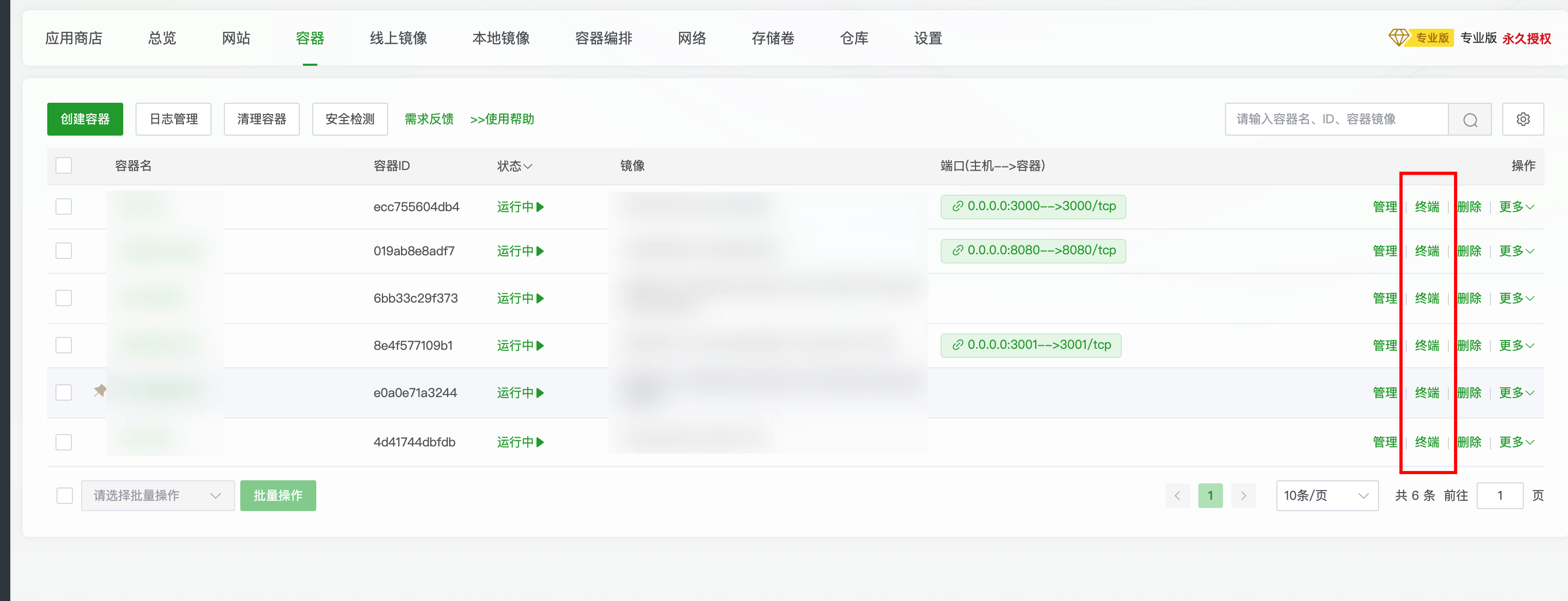This screenshot has height=601, width=1568.
Task: Click running status arrow for e0a0e71a3244
Action: [x=540, y=393]
